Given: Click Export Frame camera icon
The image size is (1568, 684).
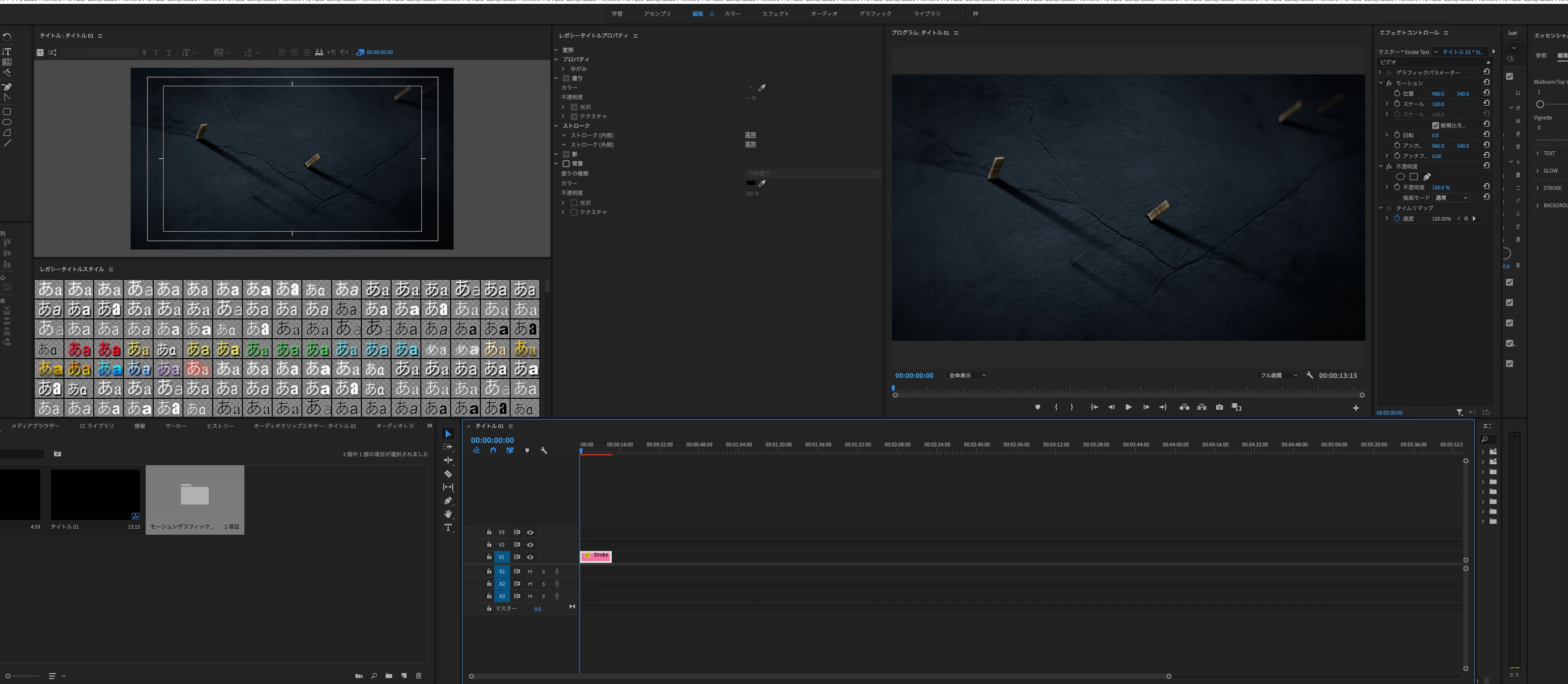Looking at the screenshot, I should [x=1219, y=407].
